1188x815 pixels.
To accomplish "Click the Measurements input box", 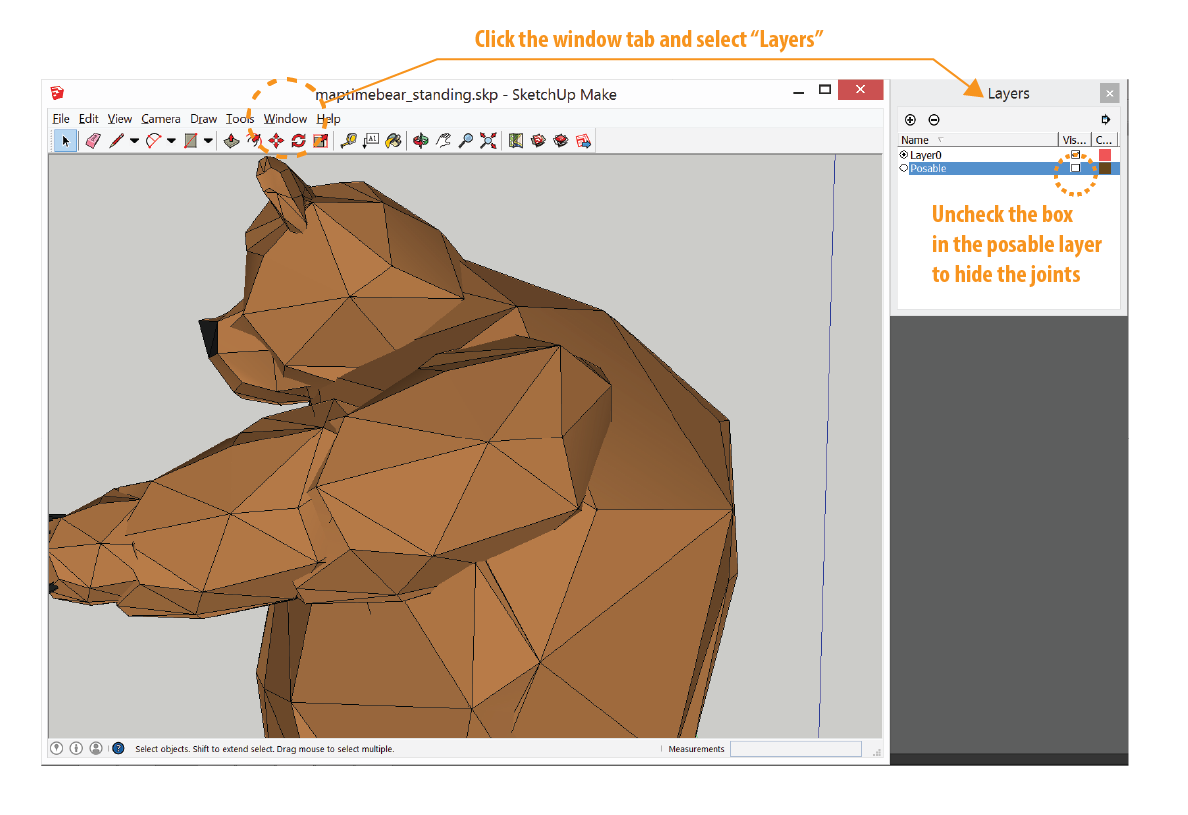I will (x=796, y=748).
